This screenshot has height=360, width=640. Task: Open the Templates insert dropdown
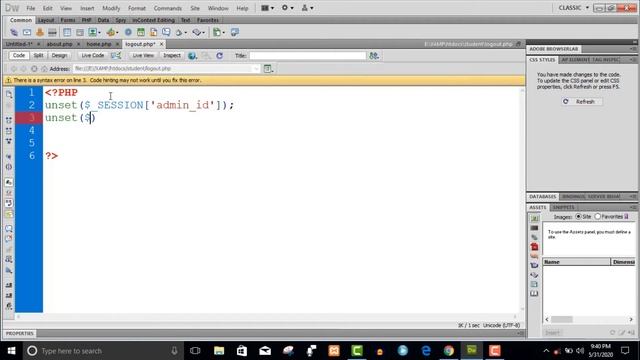click(x=219, y=32)
